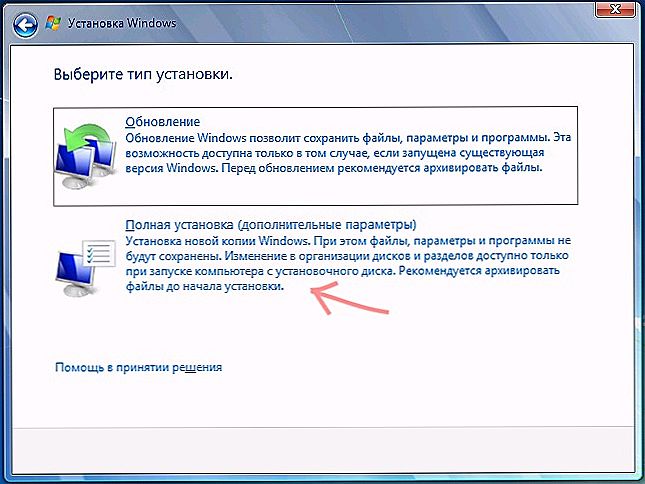
Task: Click the Обновление Windows позволит сохранить description
Action: [x=348, y=153]
